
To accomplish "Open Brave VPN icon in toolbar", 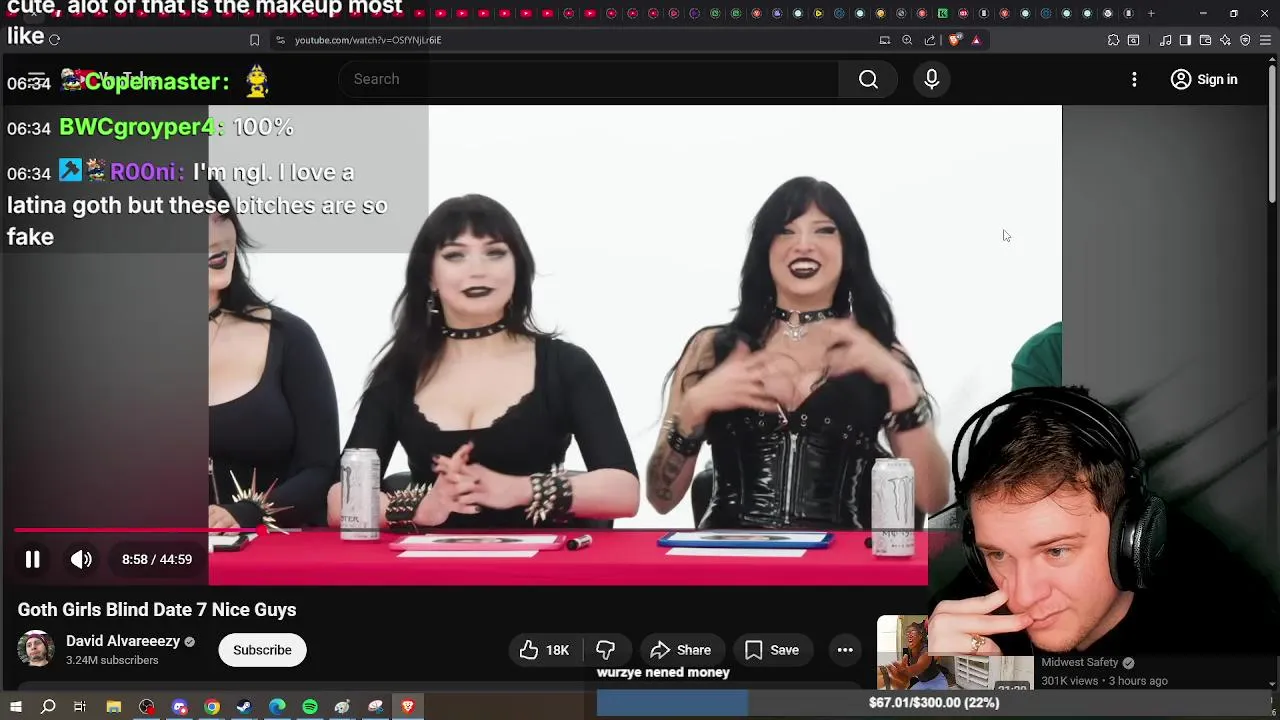I will (1245, 40).
